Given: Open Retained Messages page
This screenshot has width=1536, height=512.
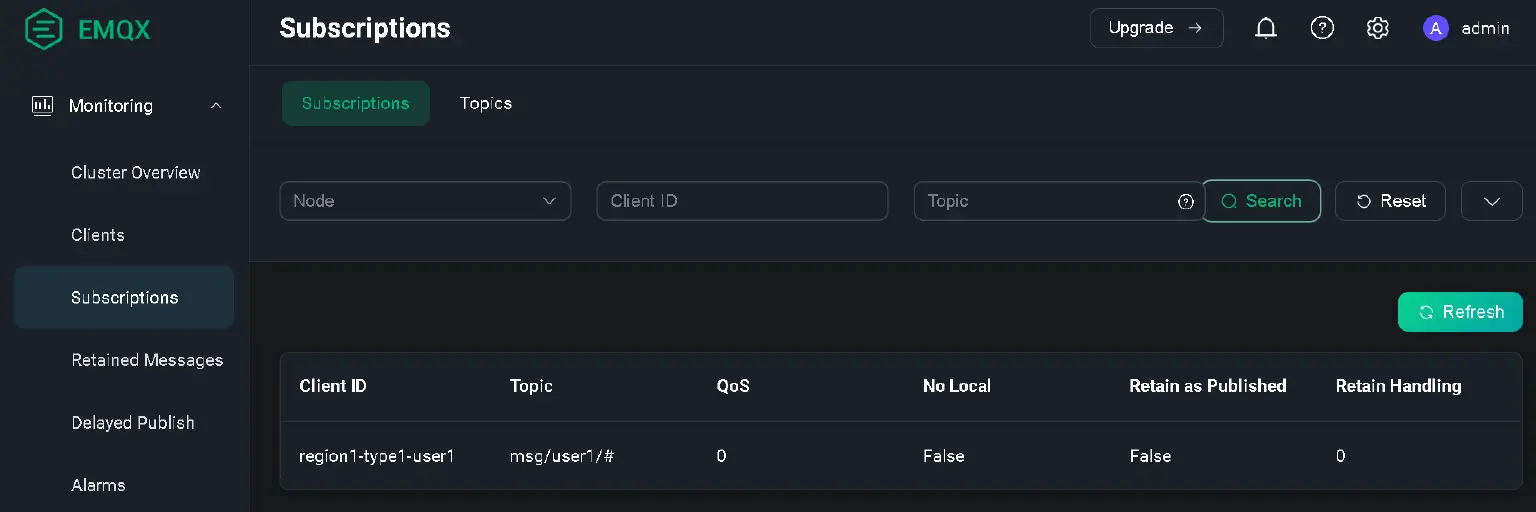Looking at the screenshot, I should pos(147,360).
